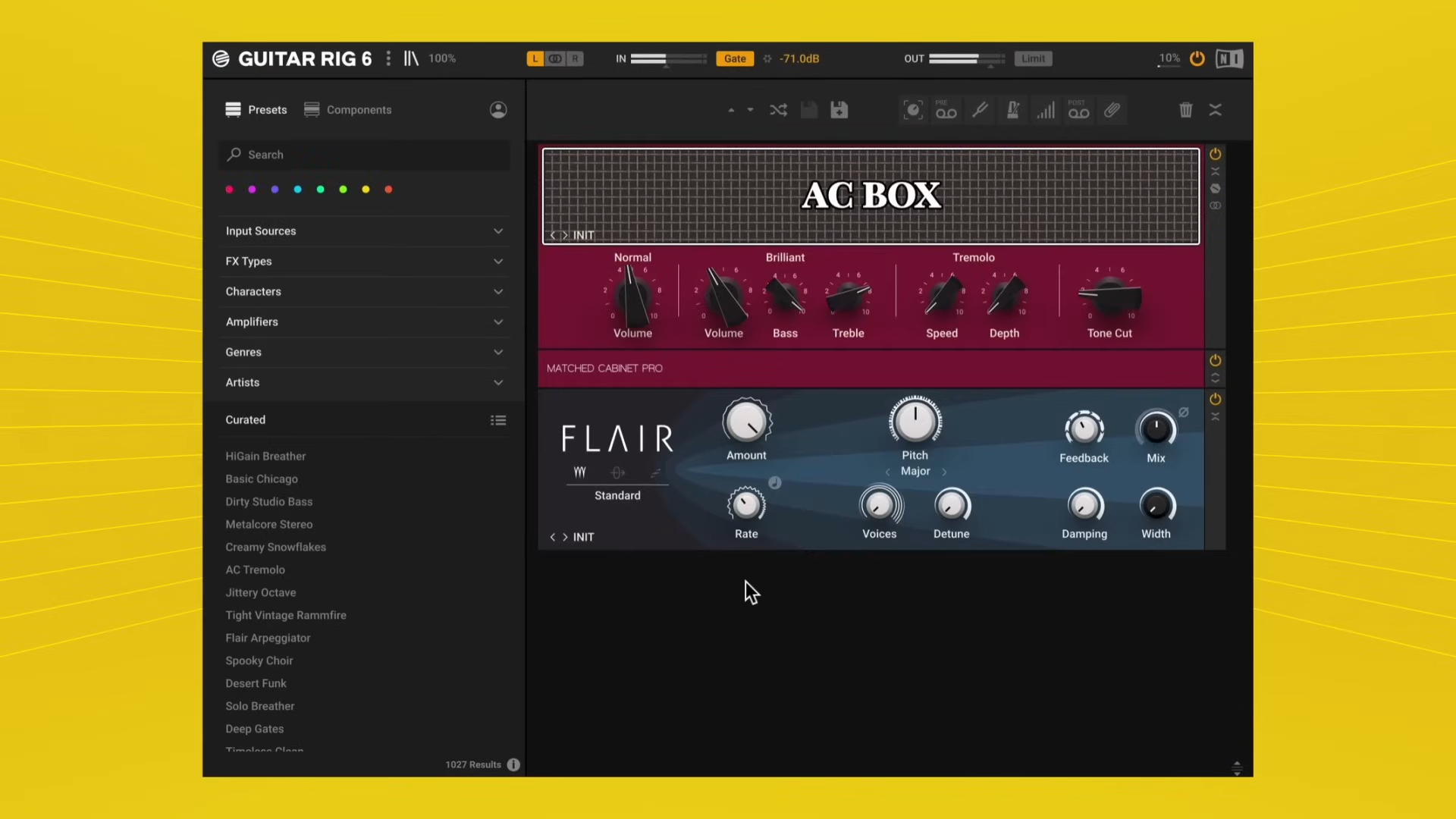Enable the R input channel
The width and height of the screenshot is (1456, 819).
(575, 58)
